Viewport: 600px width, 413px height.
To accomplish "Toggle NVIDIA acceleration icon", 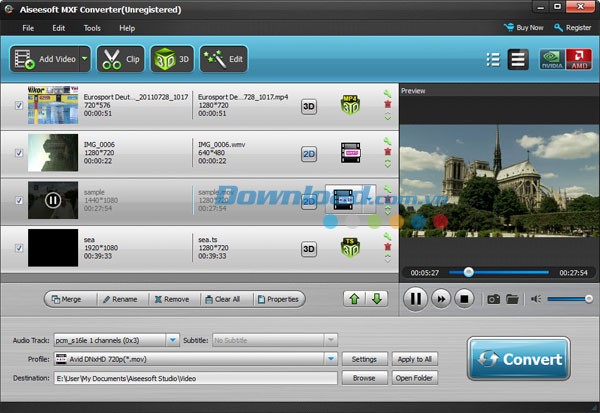I will point(552,59).
